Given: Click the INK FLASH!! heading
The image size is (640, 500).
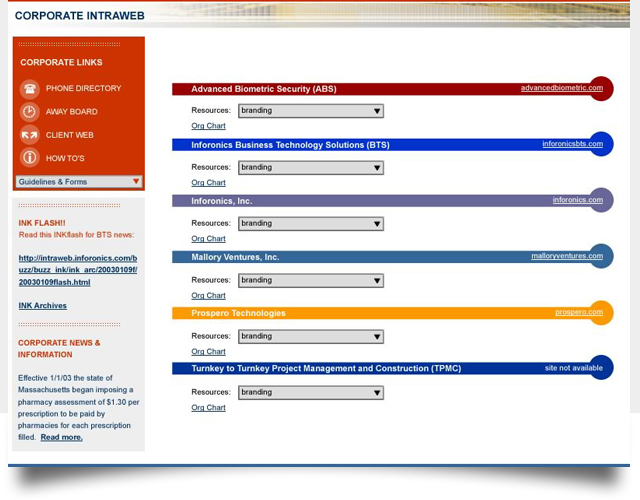Looking at the screenshot, I should [42, 223].
